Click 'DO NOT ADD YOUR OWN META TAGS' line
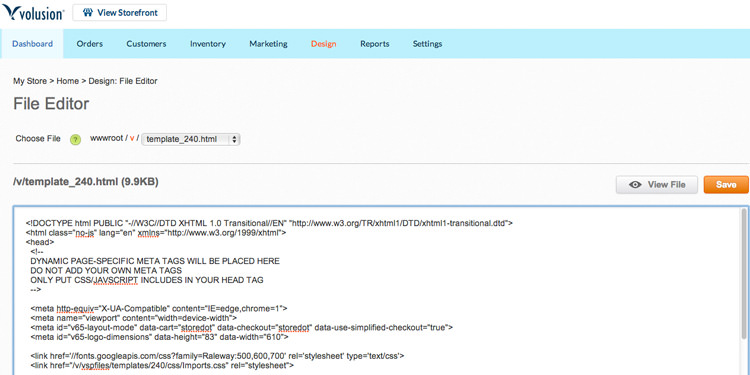 click(106, 270)
